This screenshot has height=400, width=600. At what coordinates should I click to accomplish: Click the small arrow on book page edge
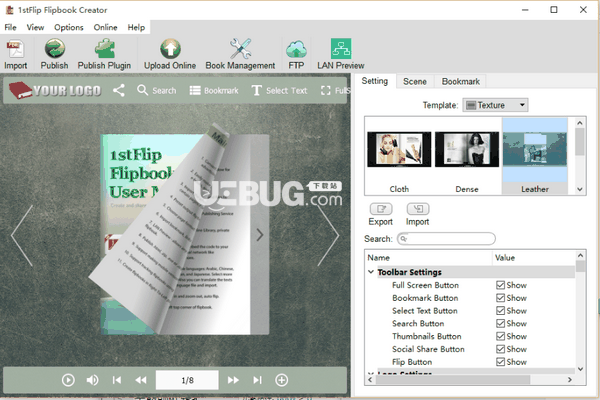coord(260,235)
